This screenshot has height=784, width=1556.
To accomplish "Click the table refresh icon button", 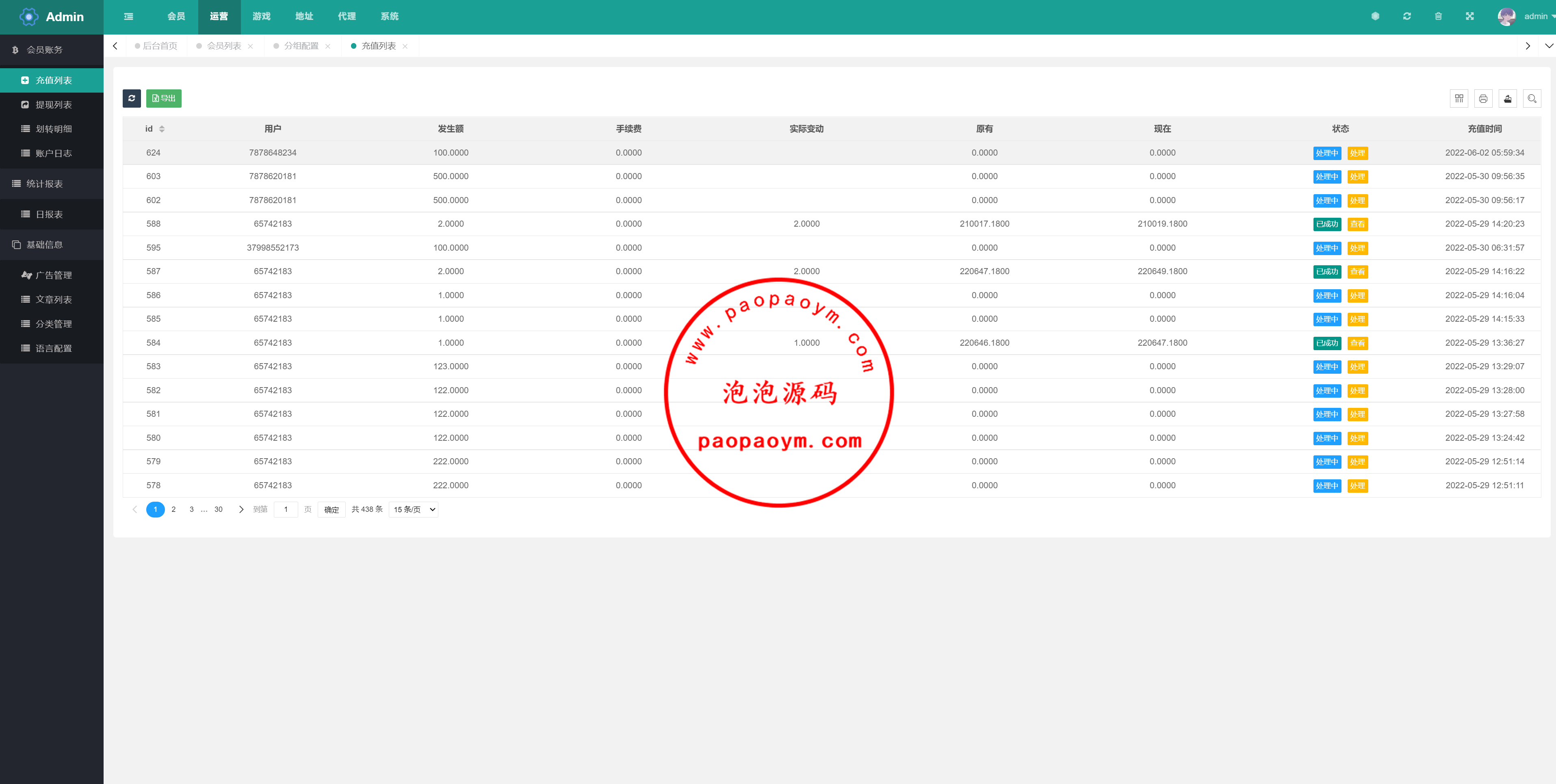I will [131, 98].
